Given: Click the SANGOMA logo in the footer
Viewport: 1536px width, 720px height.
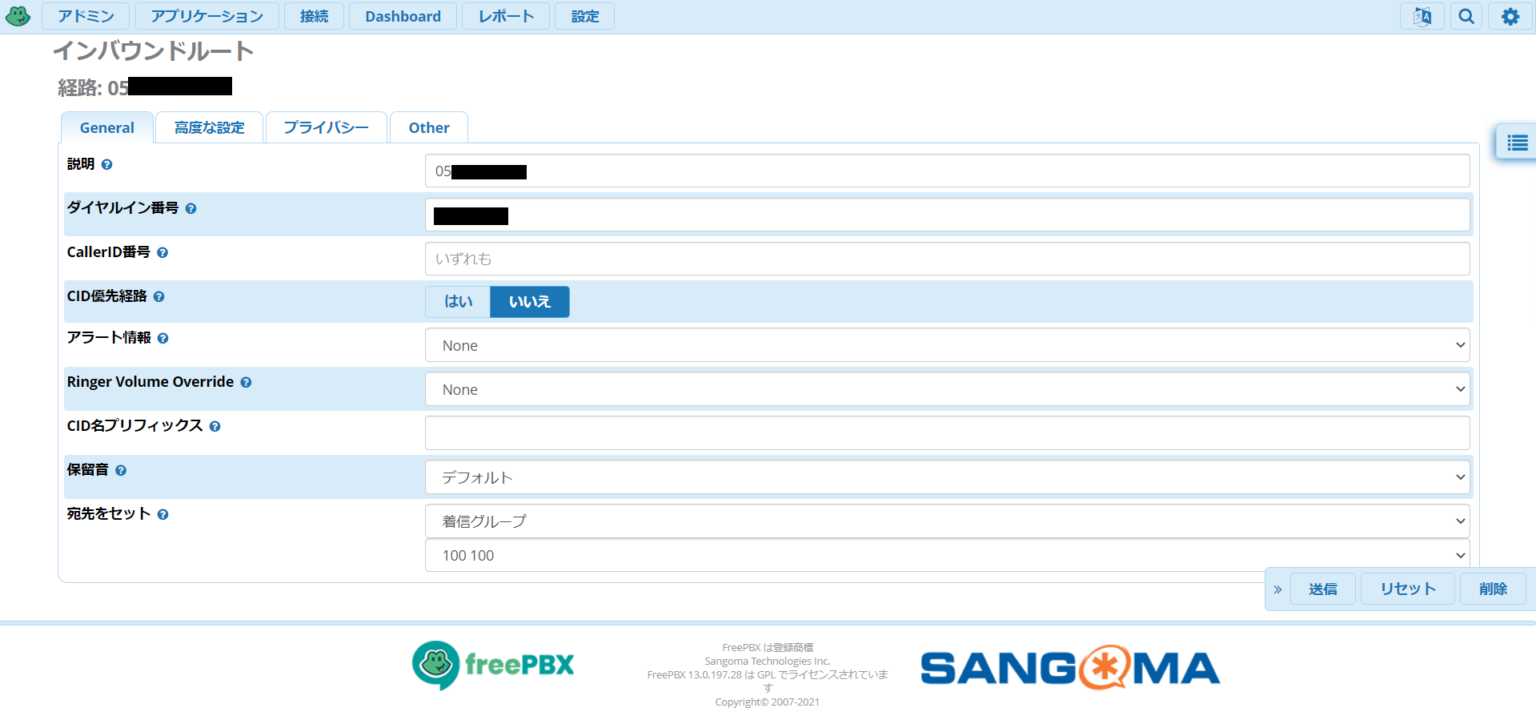Looking at the screenshot, I should pos(1069,666).
